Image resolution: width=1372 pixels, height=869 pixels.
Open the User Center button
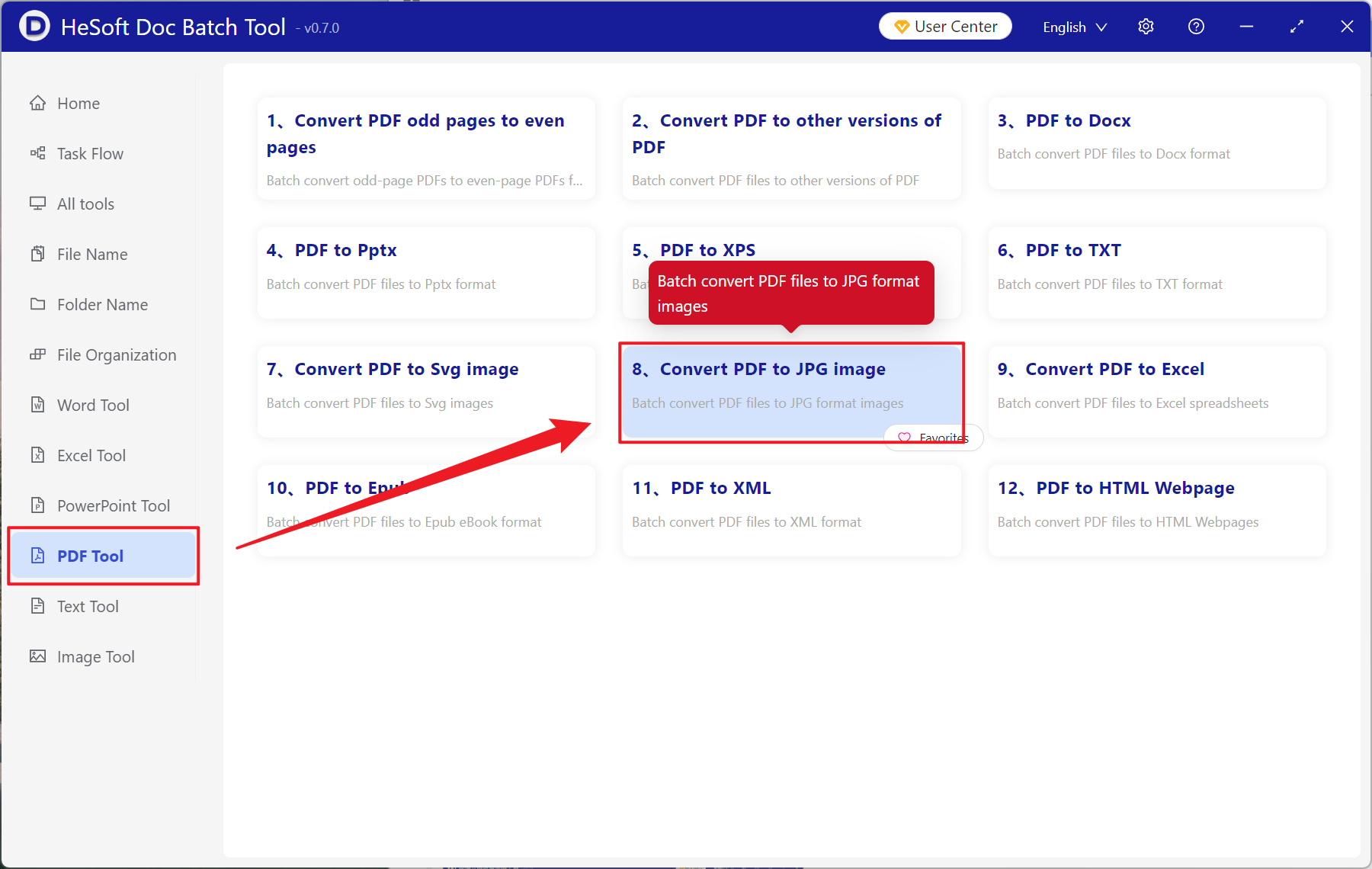(945, 27)
